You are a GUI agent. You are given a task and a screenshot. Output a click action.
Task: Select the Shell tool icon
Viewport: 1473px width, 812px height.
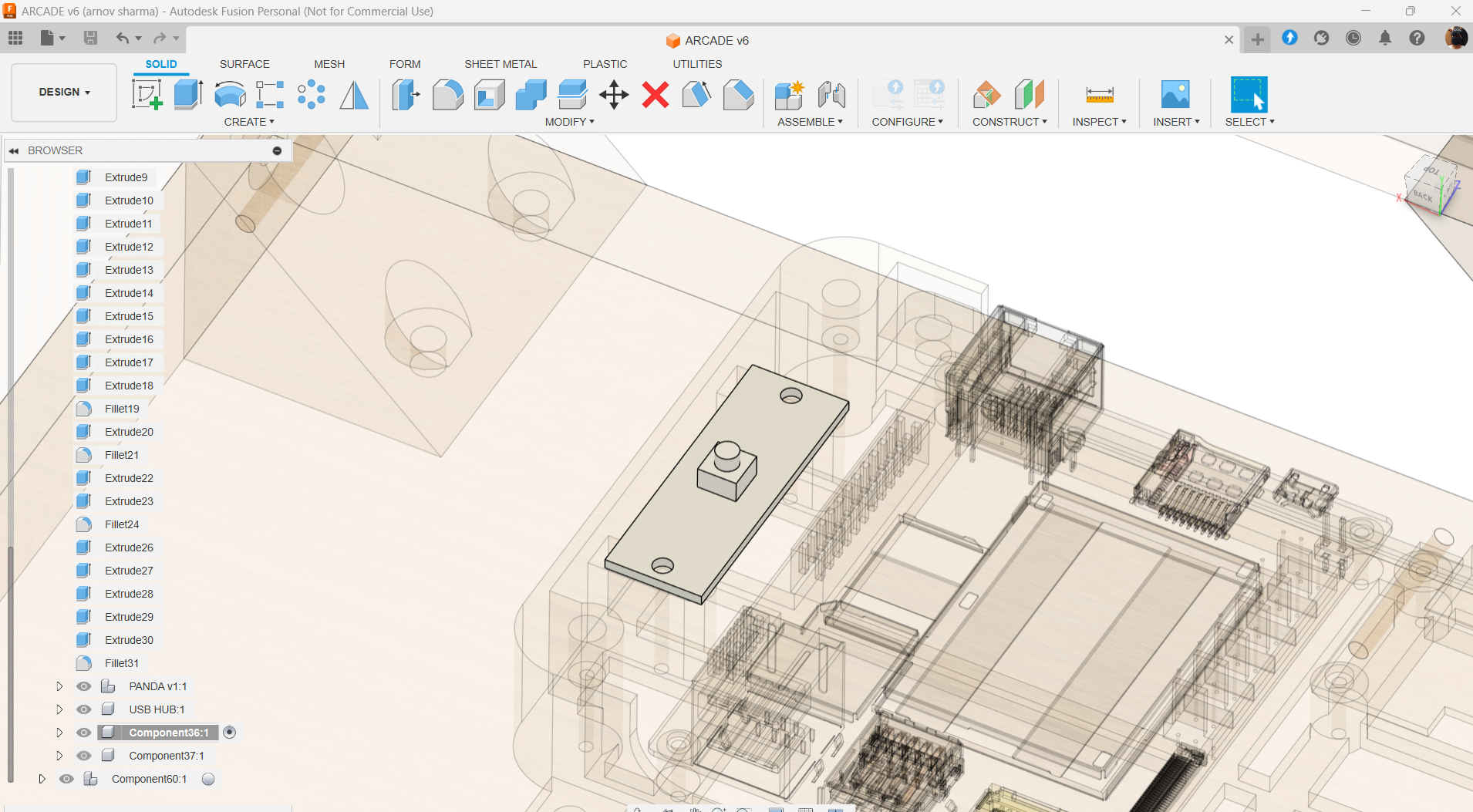click(489, 95)
